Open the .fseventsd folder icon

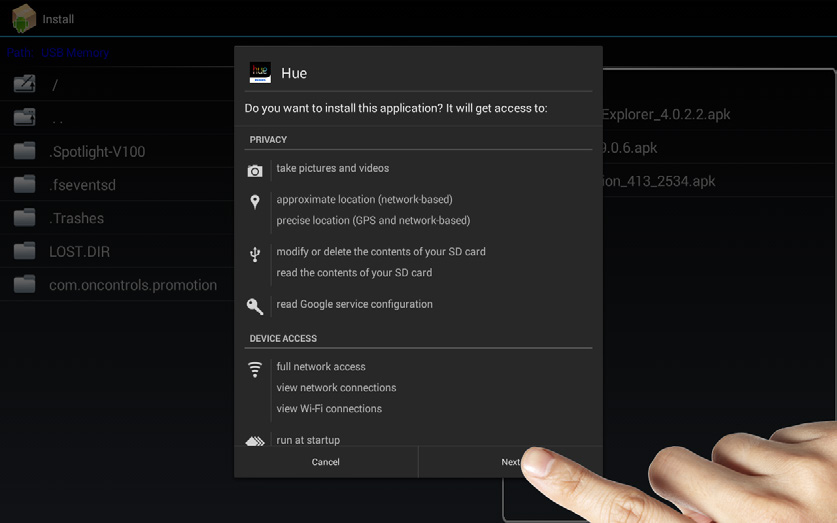pos(25,184)
